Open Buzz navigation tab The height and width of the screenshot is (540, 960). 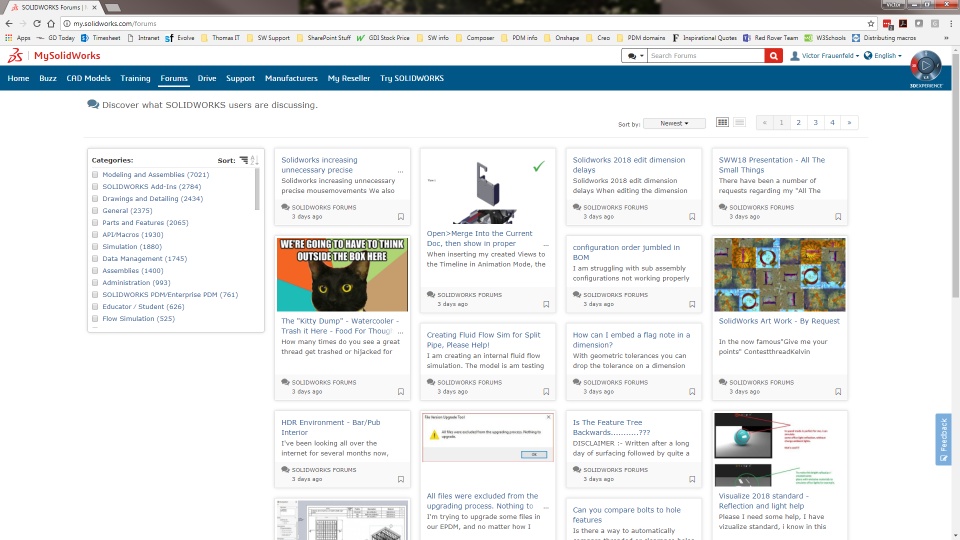click(x=48, y=78)
